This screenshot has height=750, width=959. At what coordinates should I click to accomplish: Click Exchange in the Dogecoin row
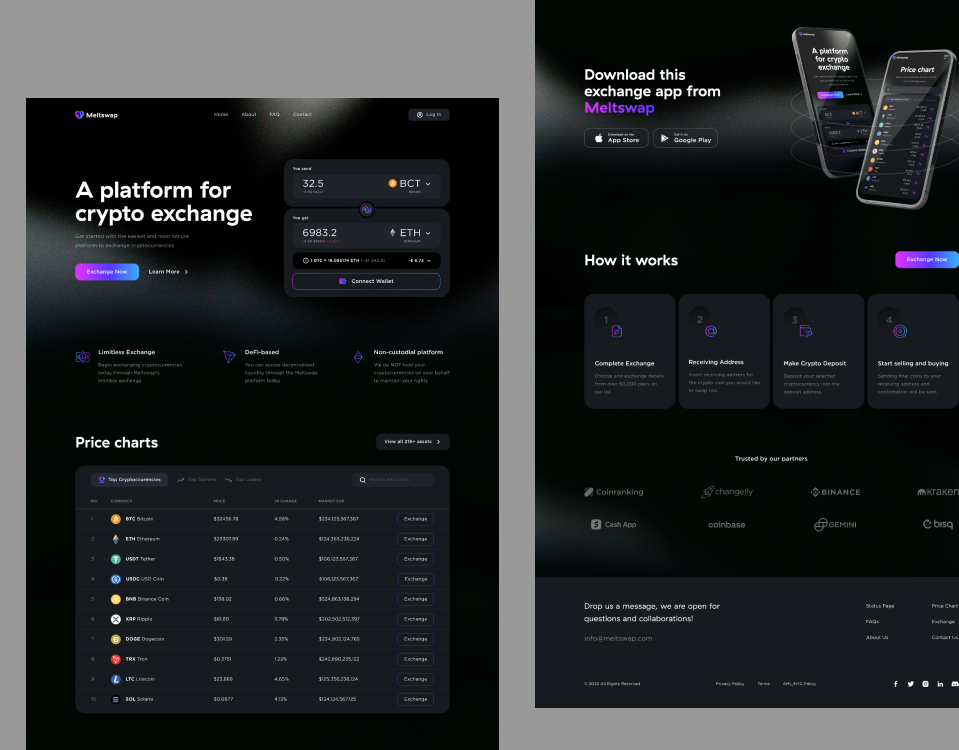415,639
